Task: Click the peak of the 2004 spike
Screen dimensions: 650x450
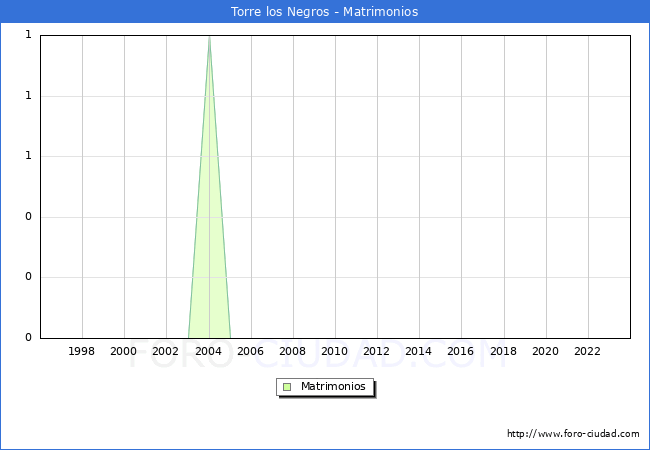Action: pos(209,37)
